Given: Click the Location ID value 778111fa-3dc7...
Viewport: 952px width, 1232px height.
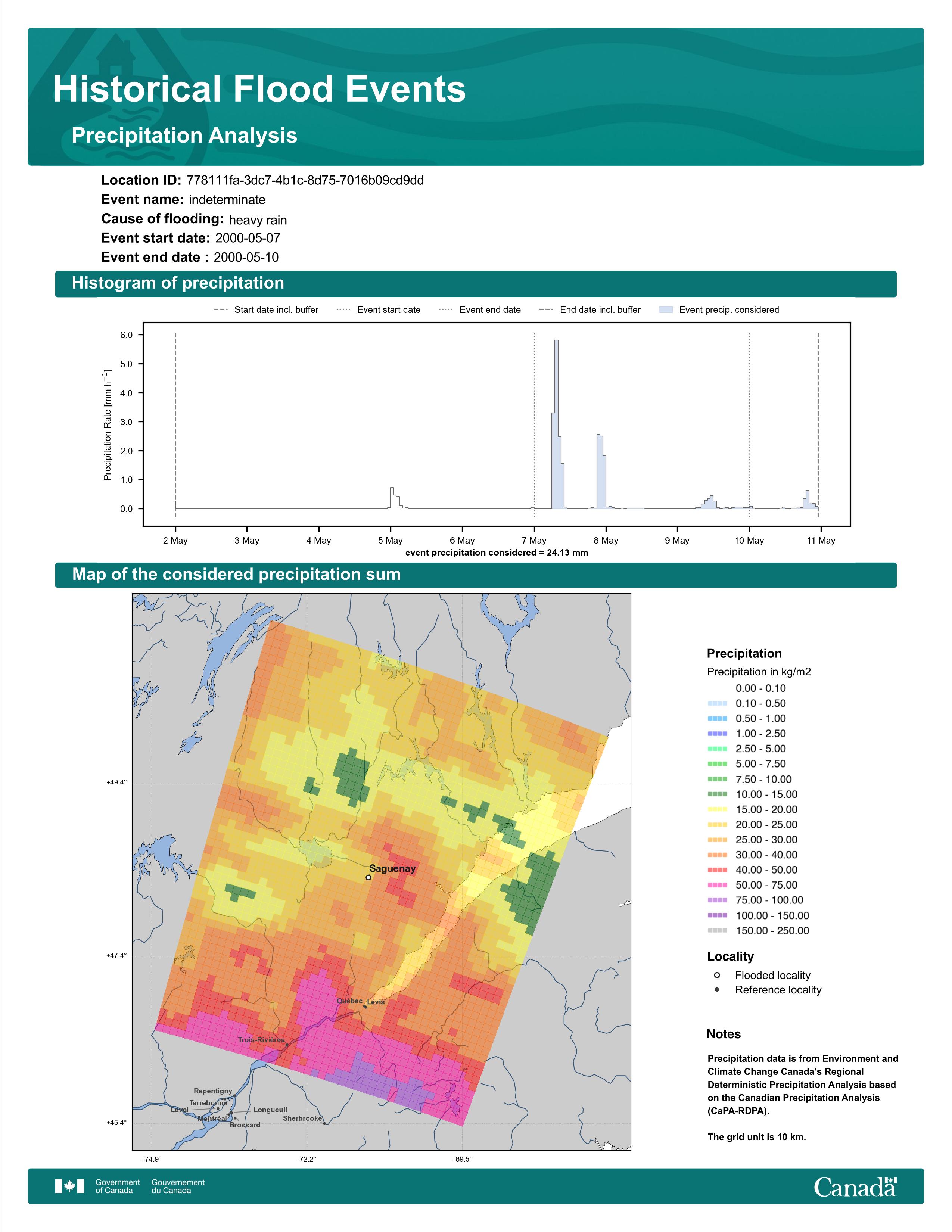Looking at the screenshot, I should coord(305,181).
